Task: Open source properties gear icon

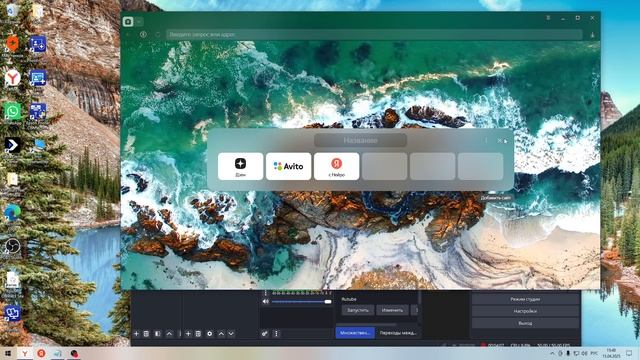Action: tap(210, 333)
